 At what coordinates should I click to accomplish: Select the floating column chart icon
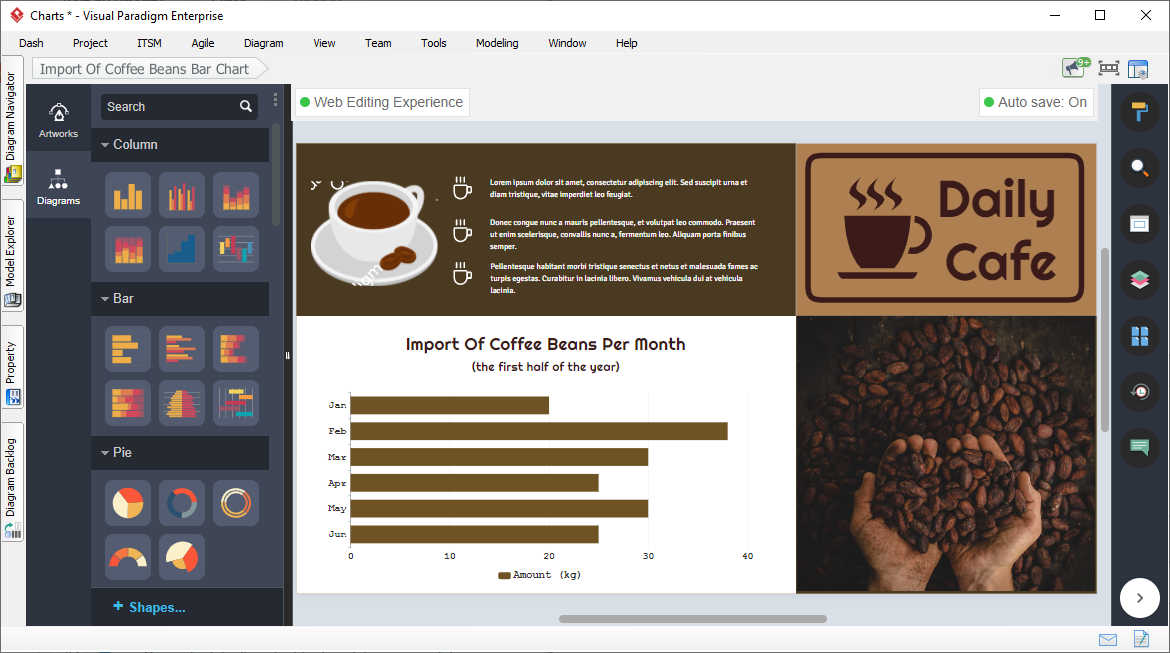pos(236,249)
